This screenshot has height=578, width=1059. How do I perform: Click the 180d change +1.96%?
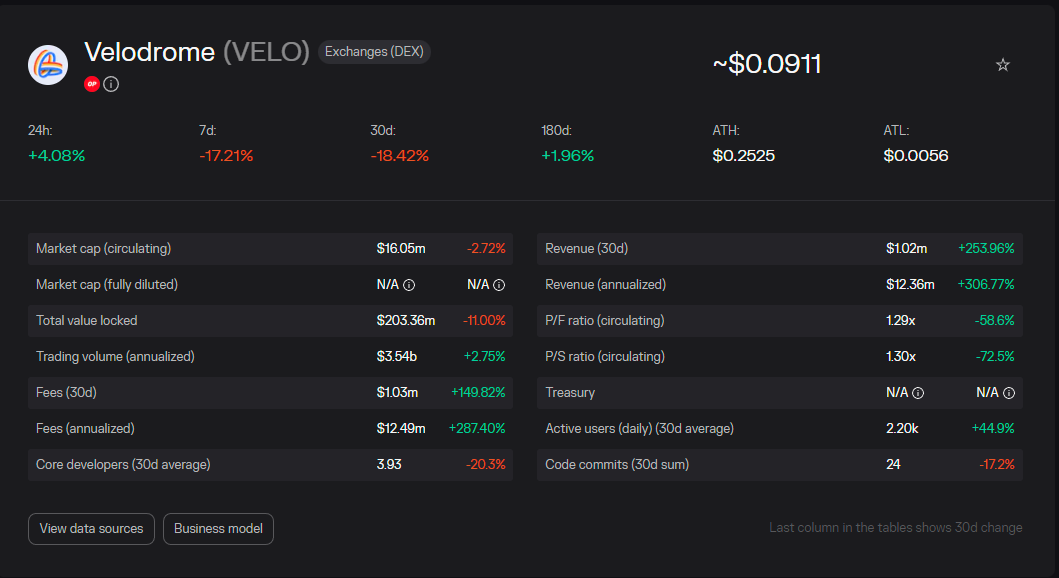click(x=568, y=156)
